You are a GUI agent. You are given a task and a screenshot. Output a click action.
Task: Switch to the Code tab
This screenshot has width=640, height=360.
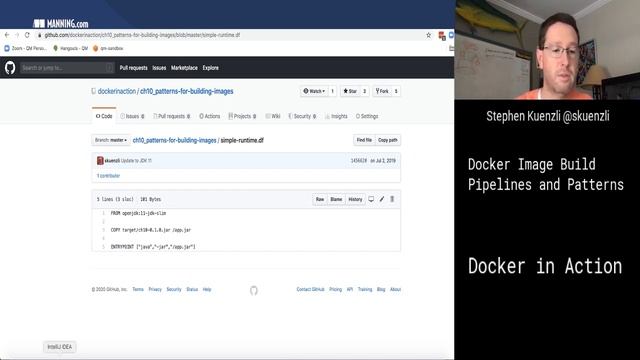tap(104, 116)
